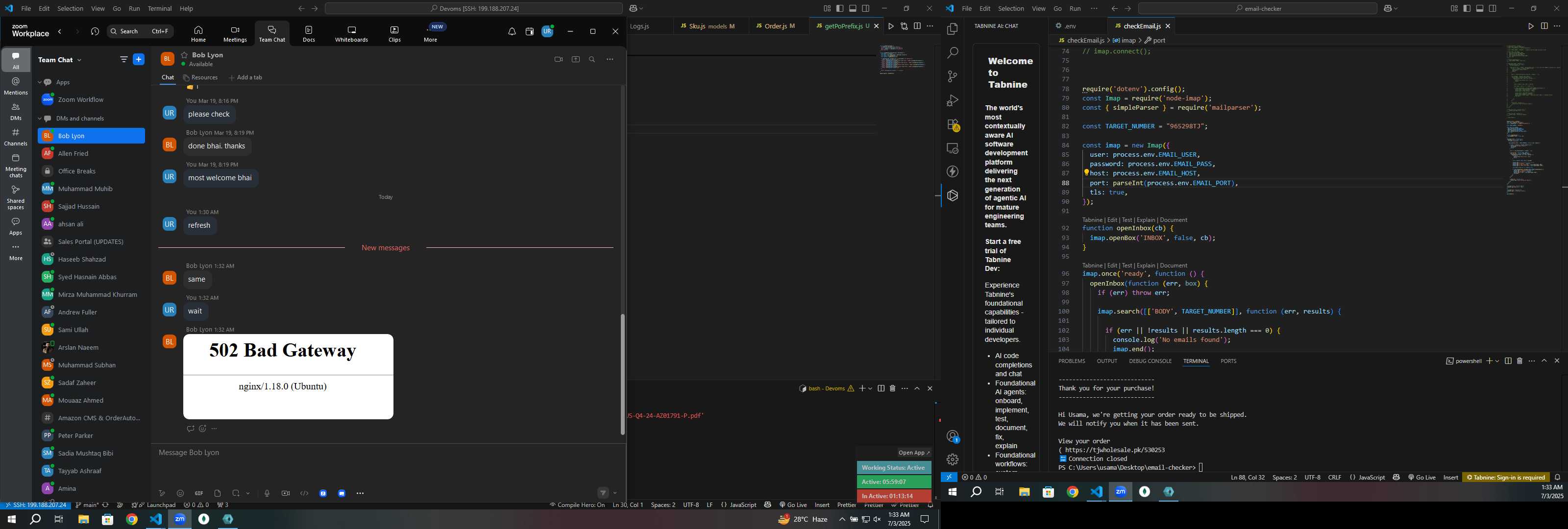Image resolution: width=1568 pixels, height=529 pixels.
Task: Search in Bob Lyon chat
Action: 591,60
